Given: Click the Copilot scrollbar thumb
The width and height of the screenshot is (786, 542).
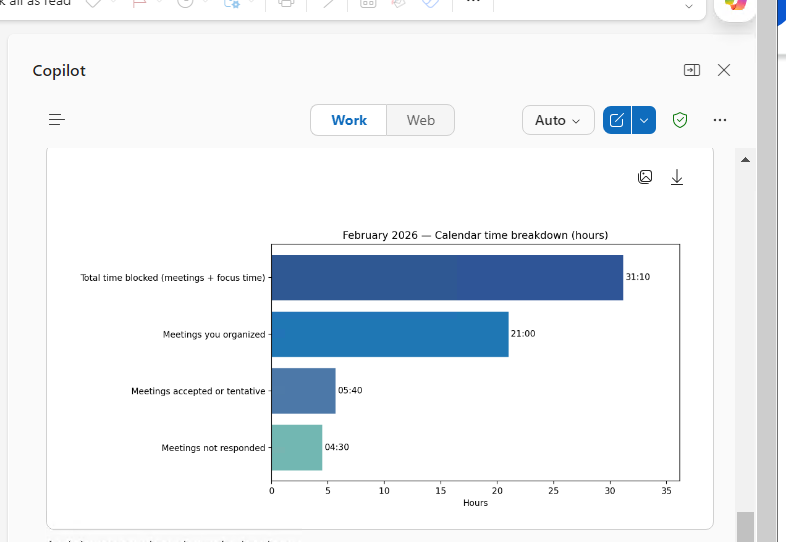Looking at the screenshot, I should pyautogui.click(x=745, y=526).
